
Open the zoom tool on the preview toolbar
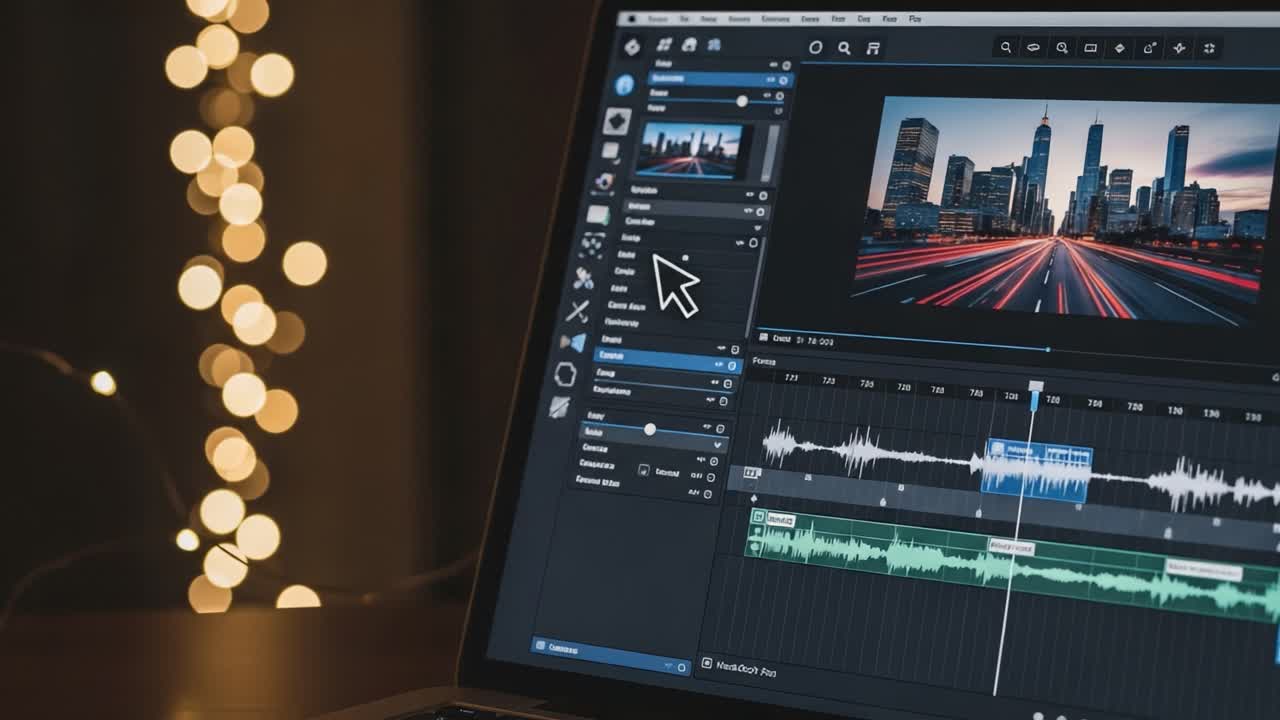pyautogui.click(x=1062, y=47)
